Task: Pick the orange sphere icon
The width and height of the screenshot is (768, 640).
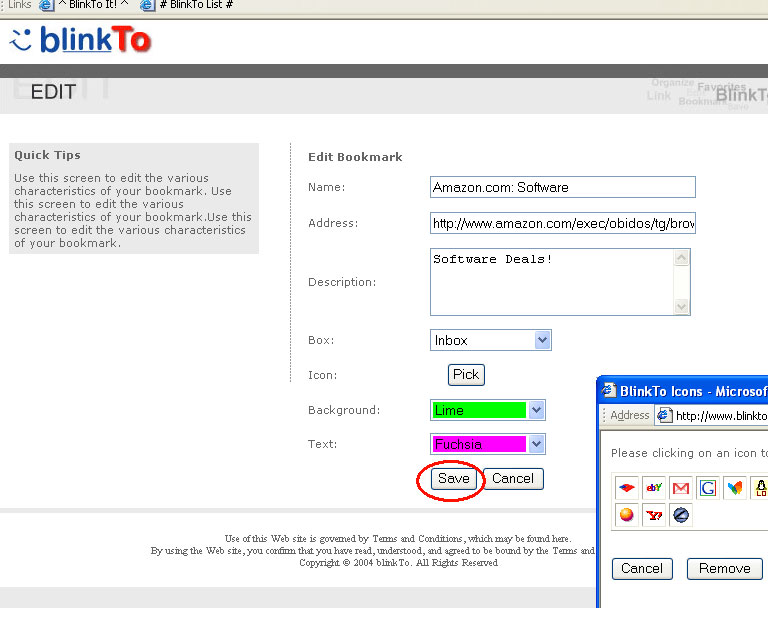Action: click(x=626, y=516)
